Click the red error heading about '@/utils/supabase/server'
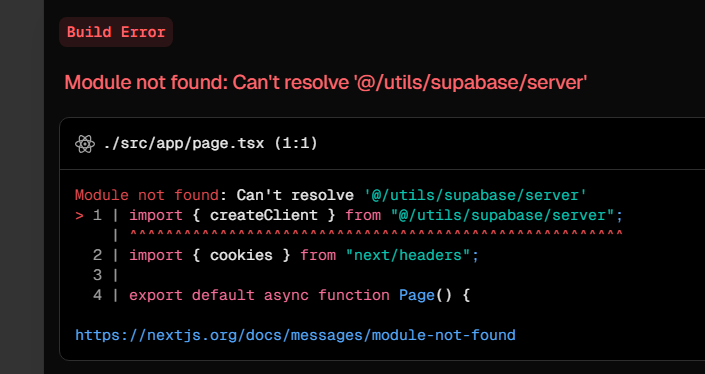 tap(326, 83)
